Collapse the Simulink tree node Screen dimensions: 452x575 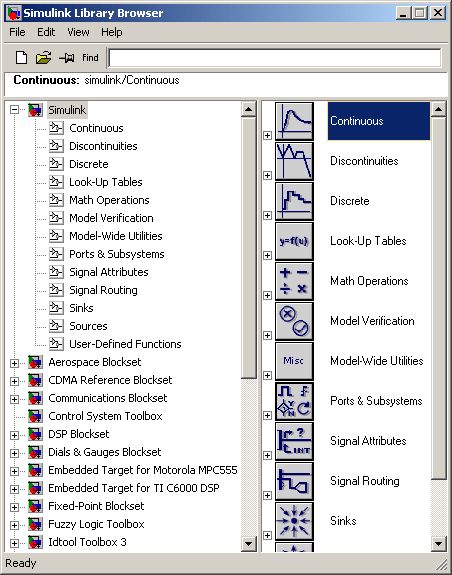click(x=14, y=110)
